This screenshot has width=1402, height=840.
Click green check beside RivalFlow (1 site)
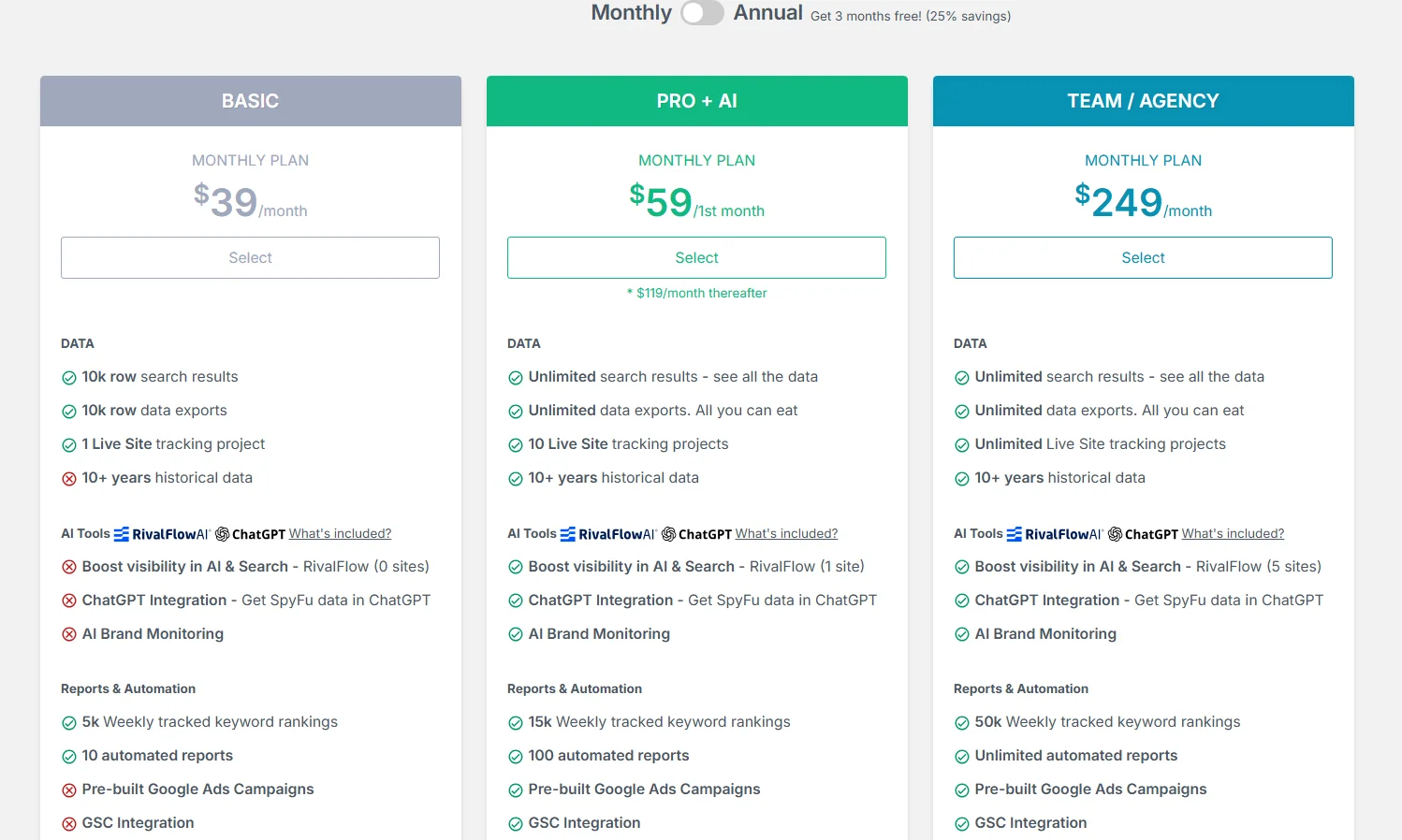click(x=516, y=567)
